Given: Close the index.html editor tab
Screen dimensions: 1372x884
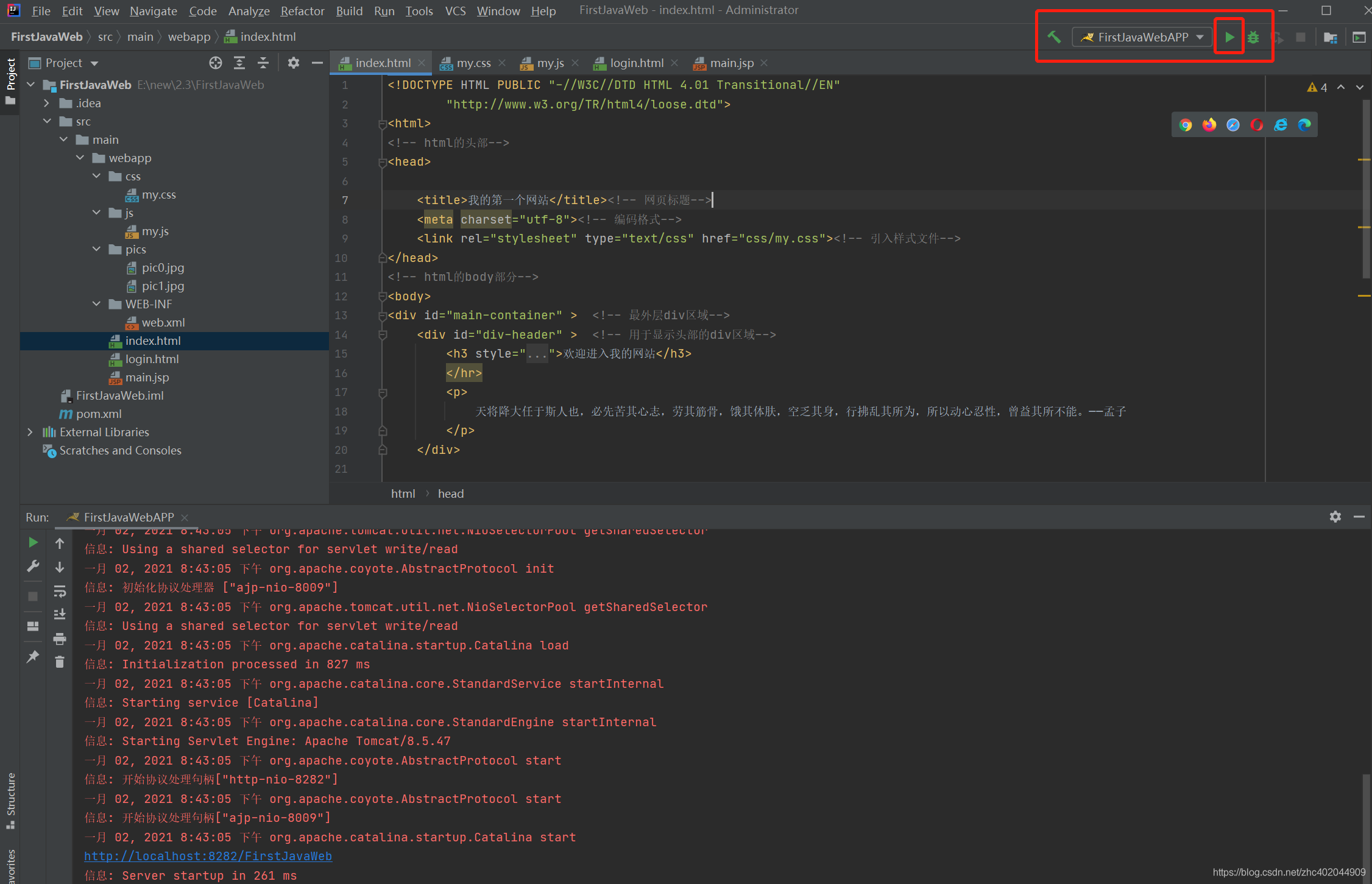Looking at the screenshot, I should pos(422,63).
